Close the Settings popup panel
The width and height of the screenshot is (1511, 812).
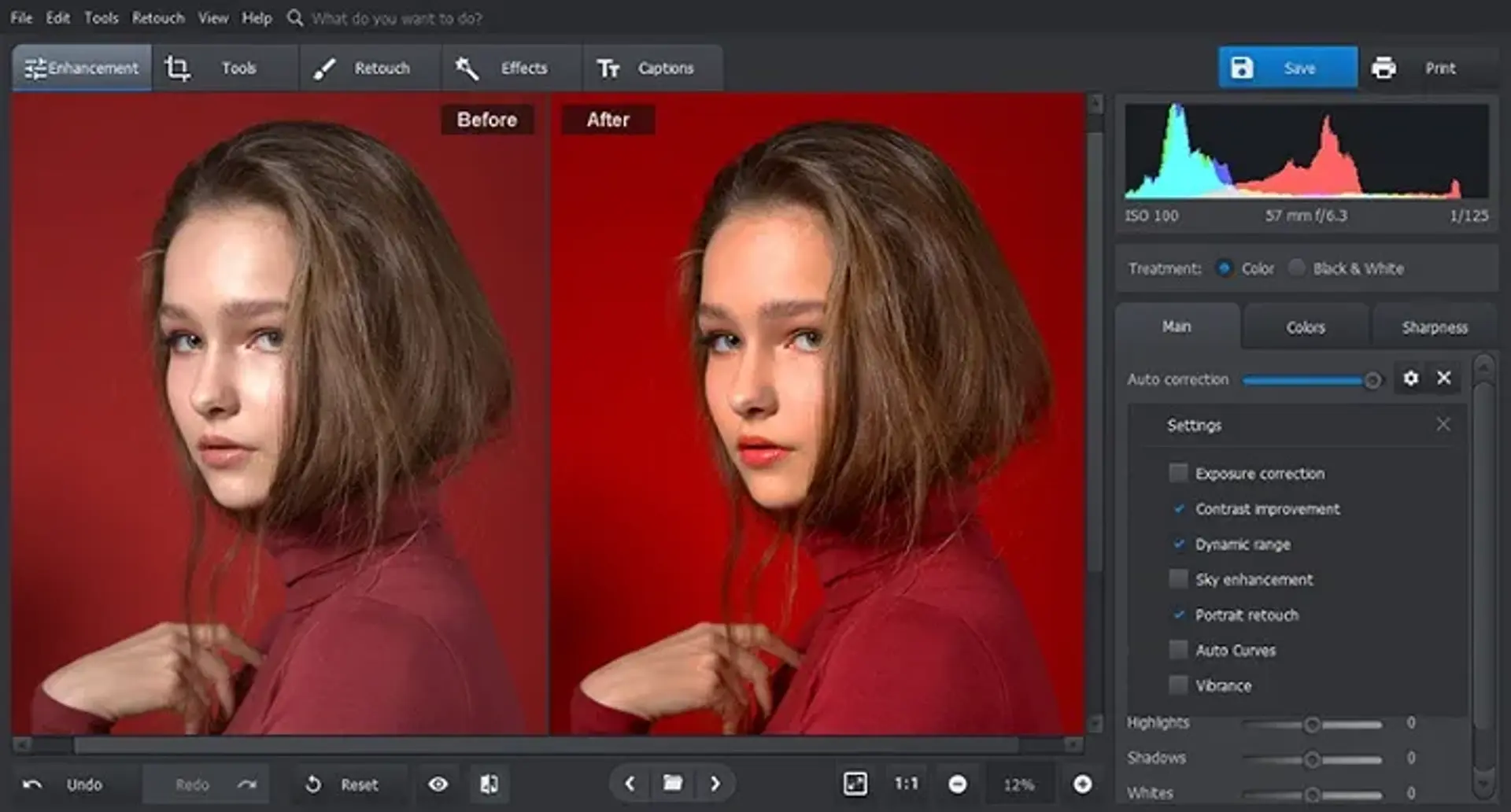tap(1443, 424)
